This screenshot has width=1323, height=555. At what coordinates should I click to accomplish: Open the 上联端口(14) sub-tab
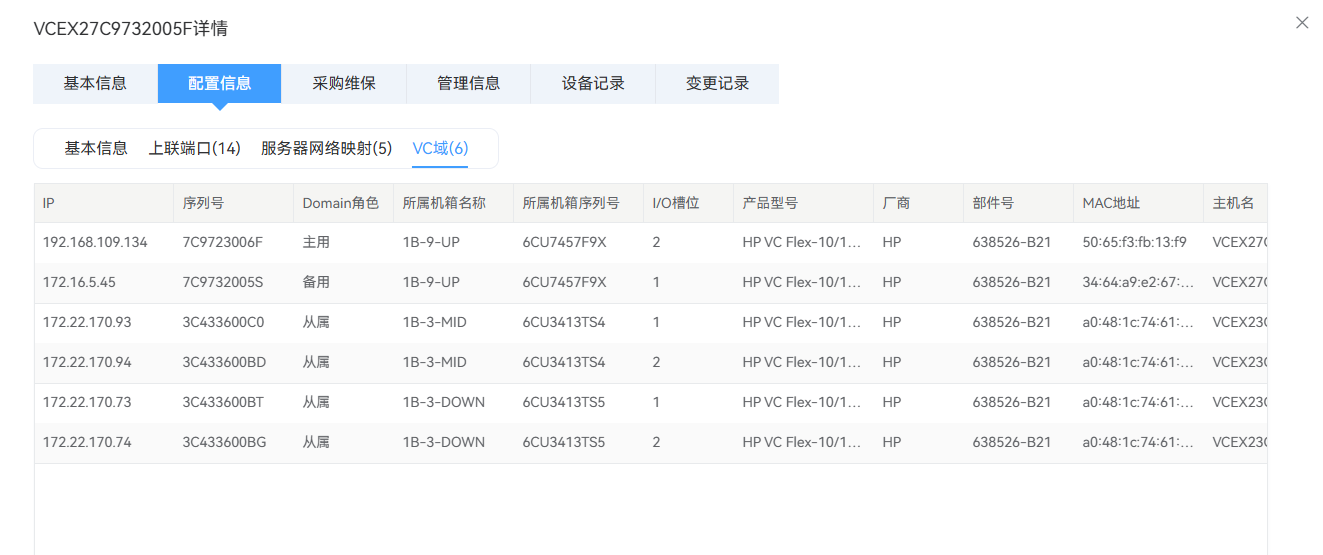(195, 148)
